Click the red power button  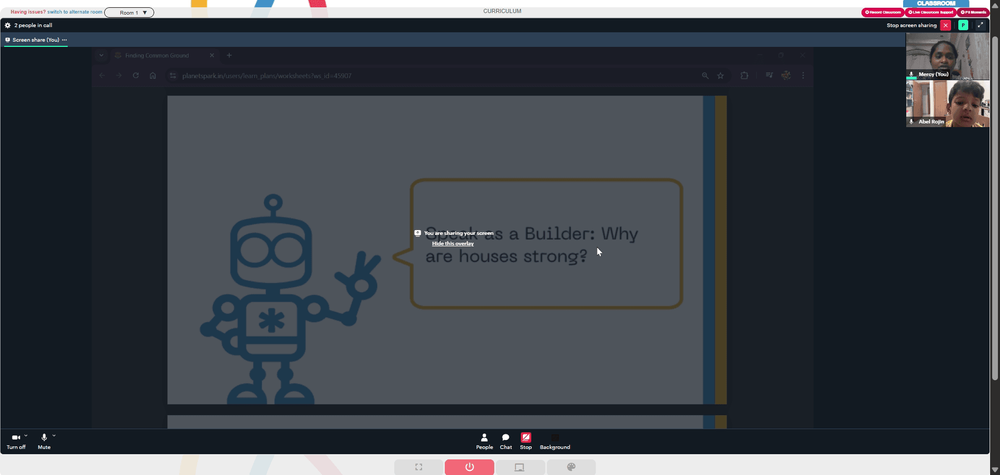click(469, 467)
